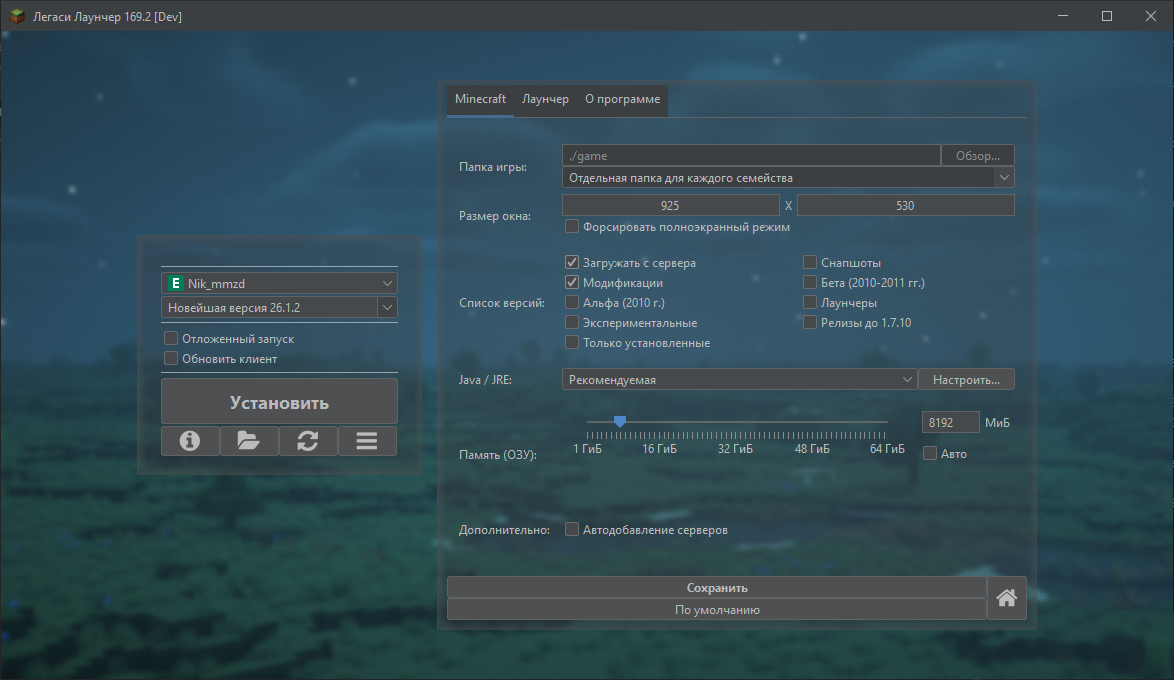Uncheck 'Загружать с сервера' checkbox
This screenshot has width=1174, height=680.
[x=571, y=262]
